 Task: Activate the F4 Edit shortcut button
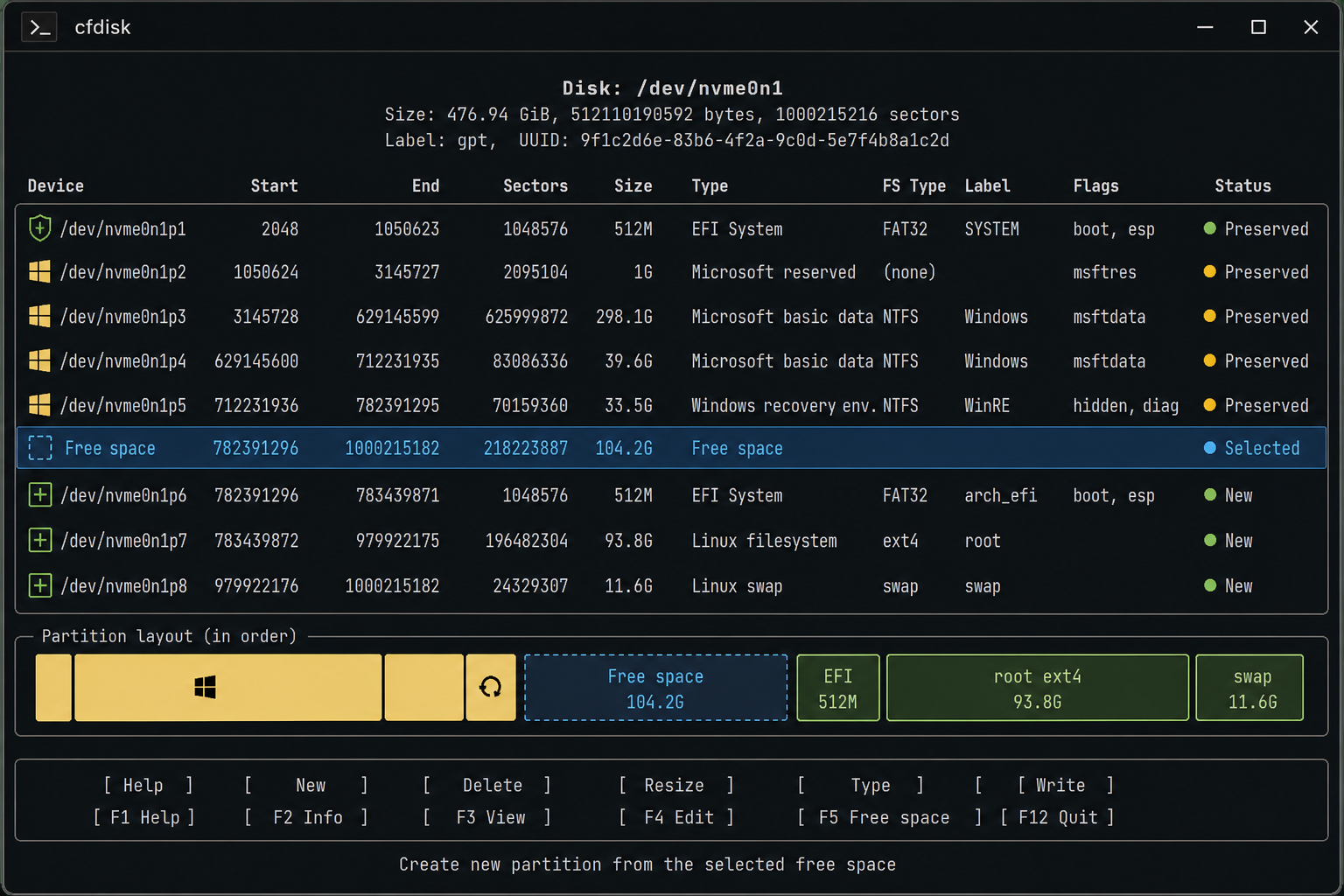click(x=675, y=817)
